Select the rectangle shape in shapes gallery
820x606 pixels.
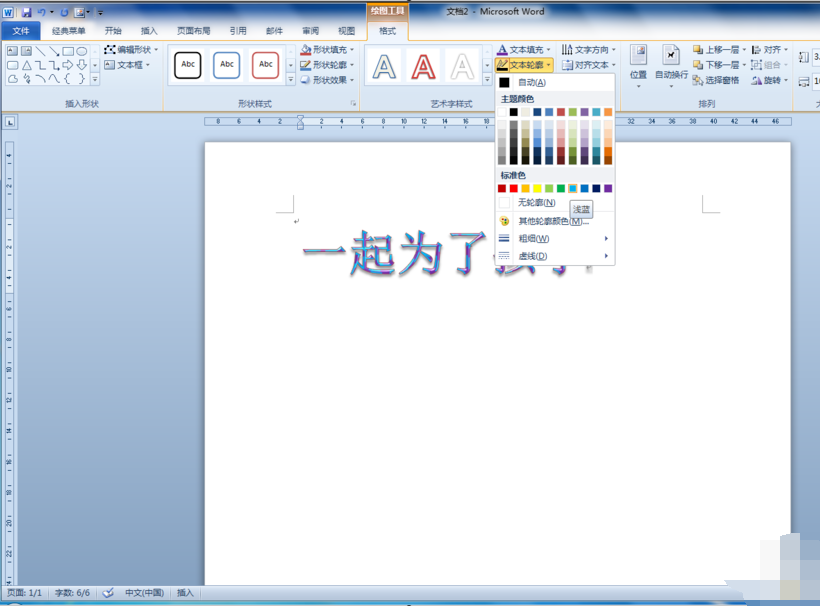[68, 51]
